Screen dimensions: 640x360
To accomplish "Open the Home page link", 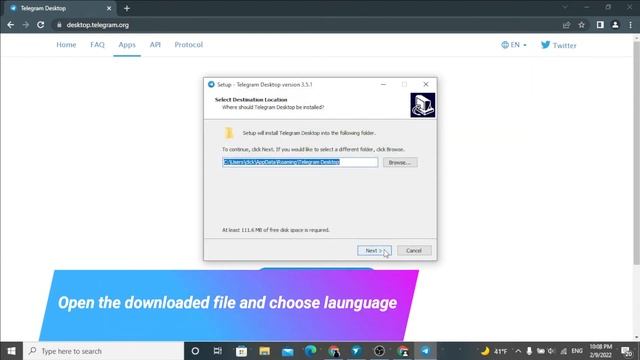I will (x=66, y=45).
